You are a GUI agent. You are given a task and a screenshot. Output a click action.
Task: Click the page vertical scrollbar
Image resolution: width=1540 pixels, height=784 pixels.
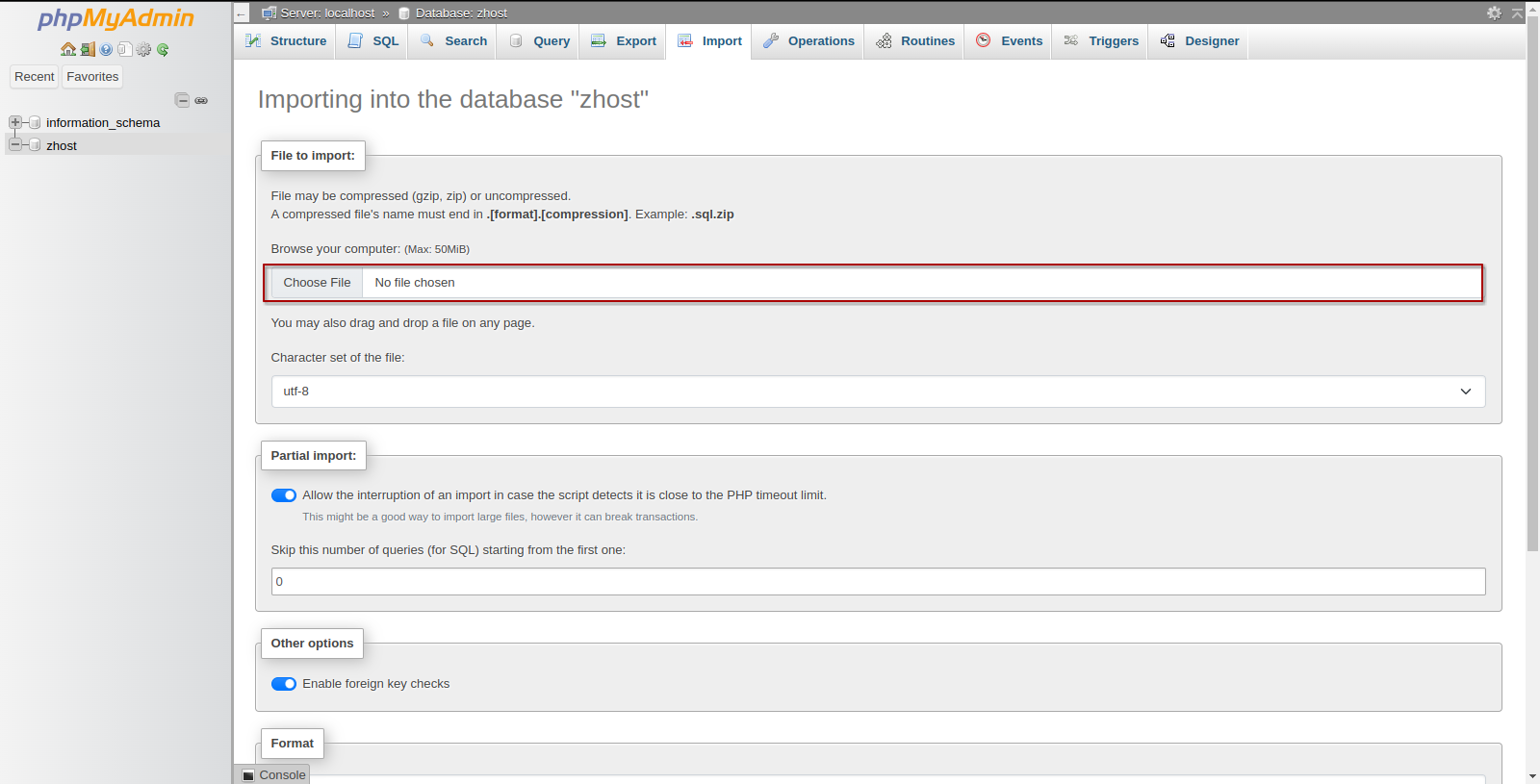click(x=1532, y=289)
